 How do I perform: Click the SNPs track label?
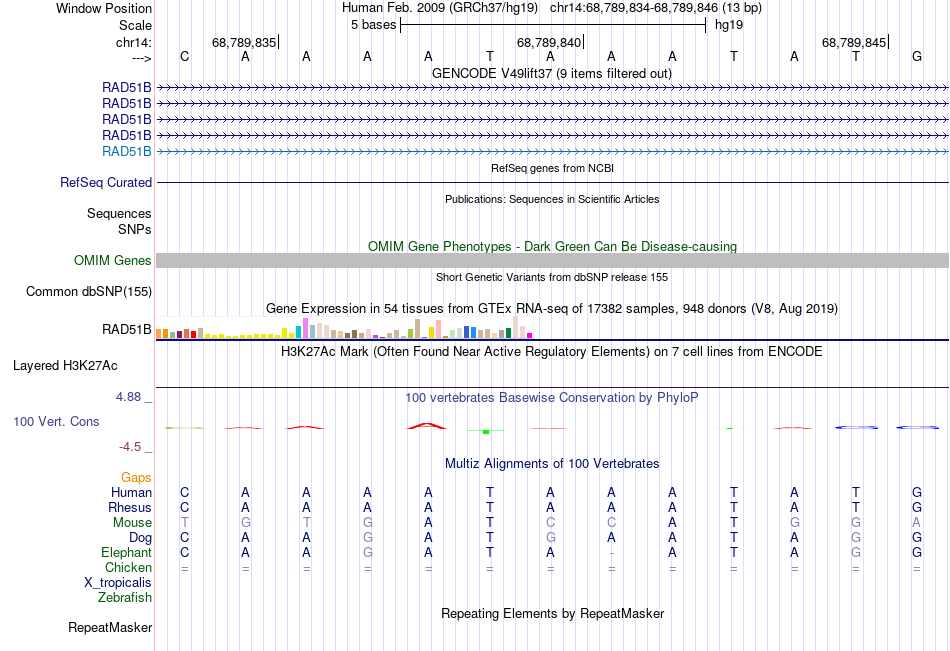135,230
